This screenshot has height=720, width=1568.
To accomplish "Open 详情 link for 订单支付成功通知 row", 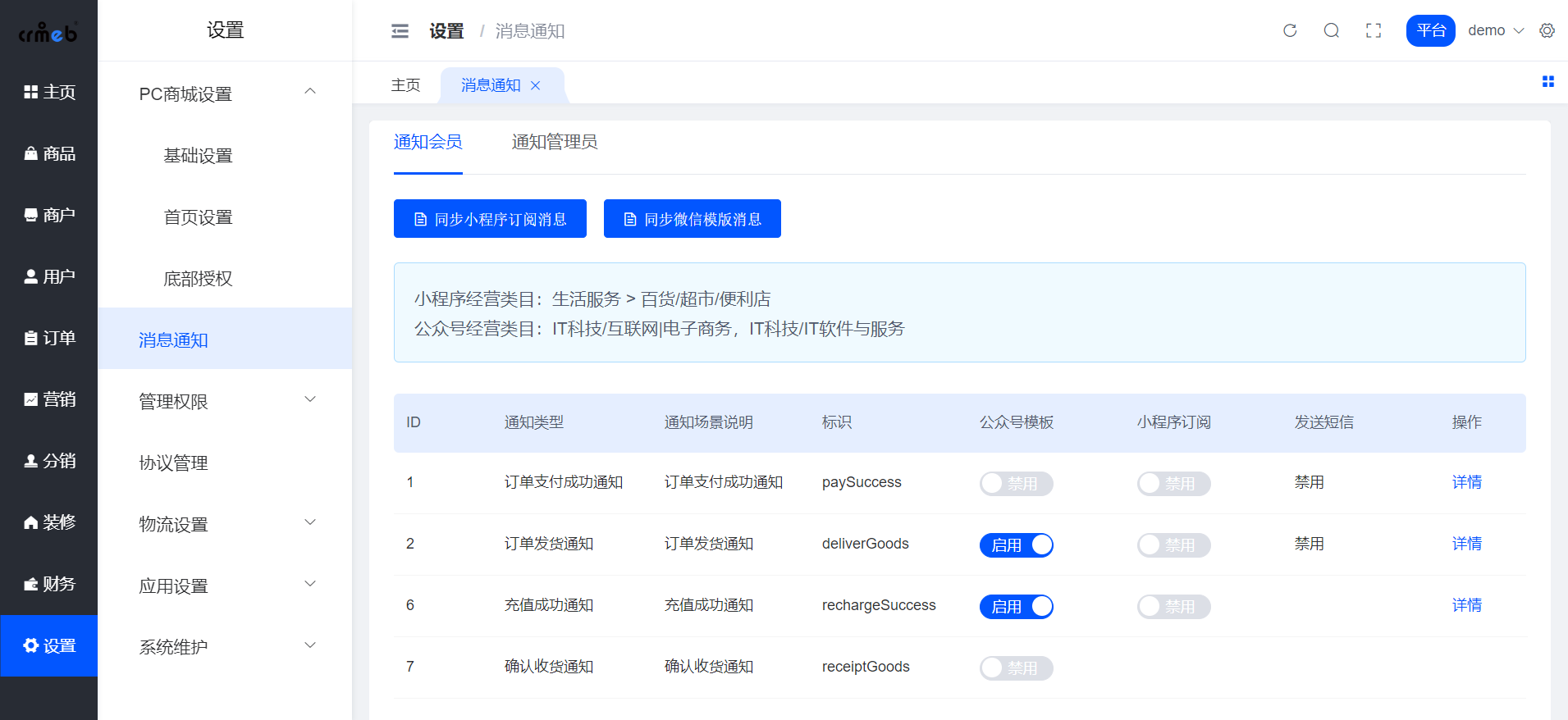I will click(1466, 482).
